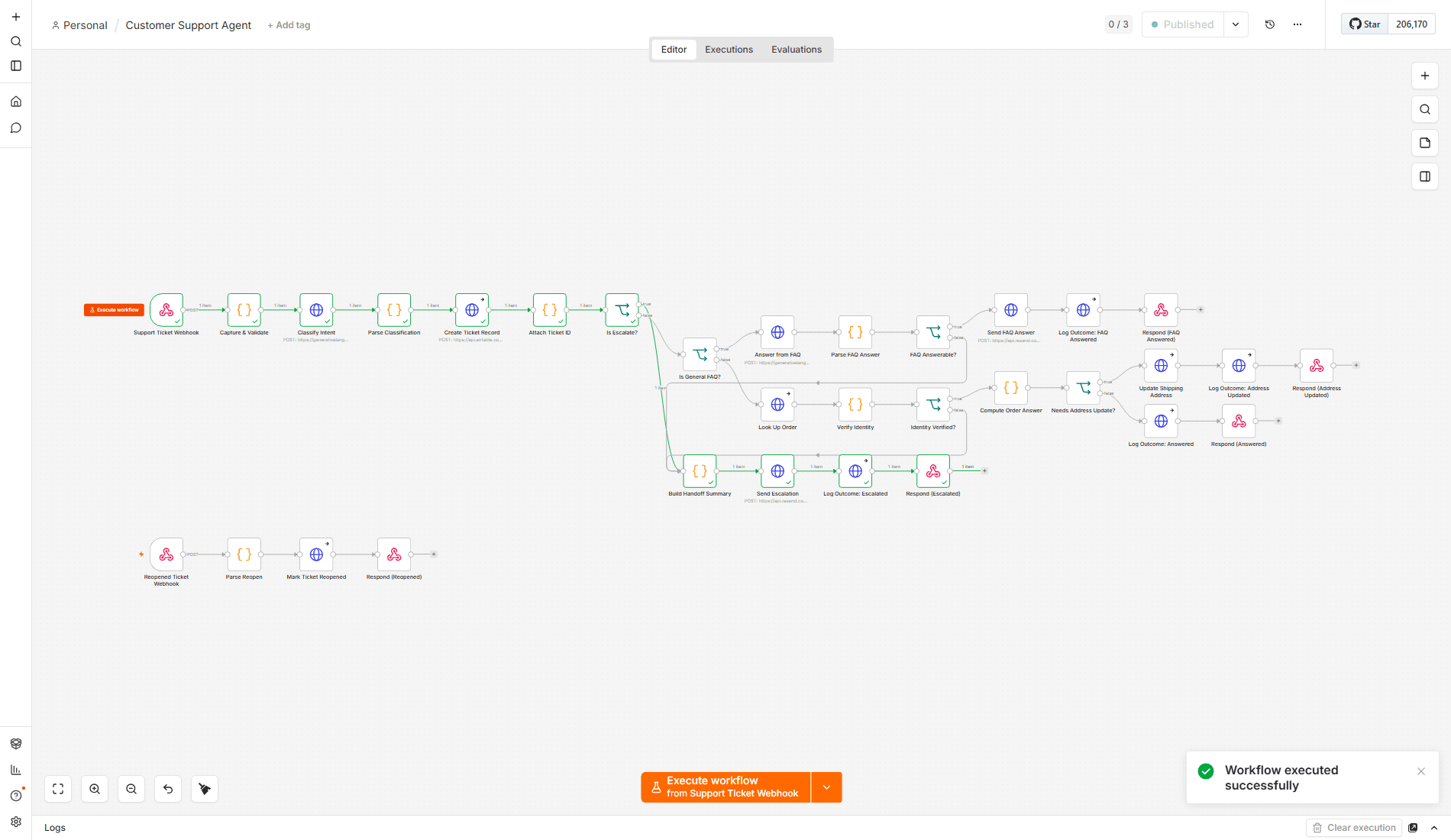Switch to the Evaluations tab

click(797, 50)
